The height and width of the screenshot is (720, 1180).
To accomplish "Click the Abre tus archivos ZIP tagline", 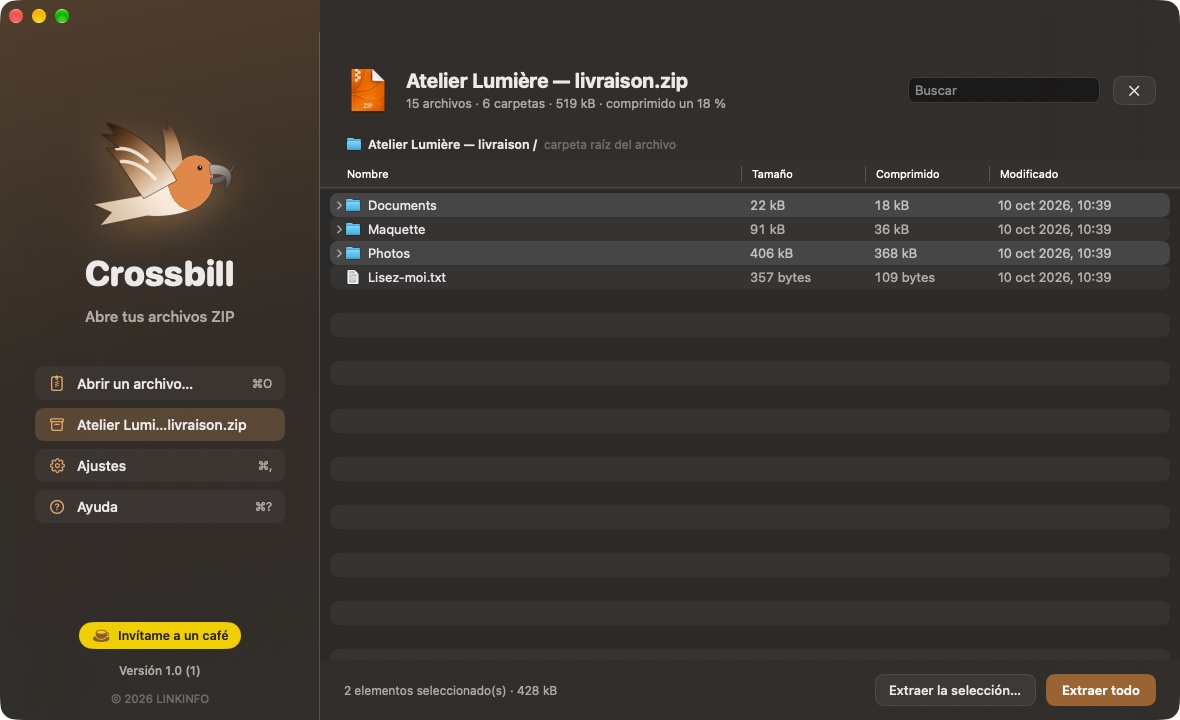I will [160, 317].
